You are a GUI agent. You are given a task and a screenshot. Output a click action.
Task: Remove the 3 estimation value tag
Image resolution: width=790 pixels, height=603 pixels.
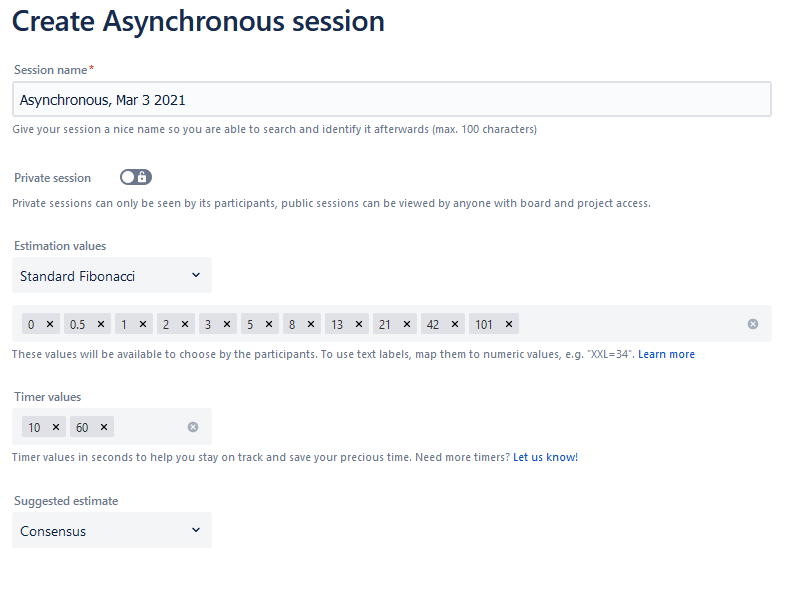[x=227, y=324]
